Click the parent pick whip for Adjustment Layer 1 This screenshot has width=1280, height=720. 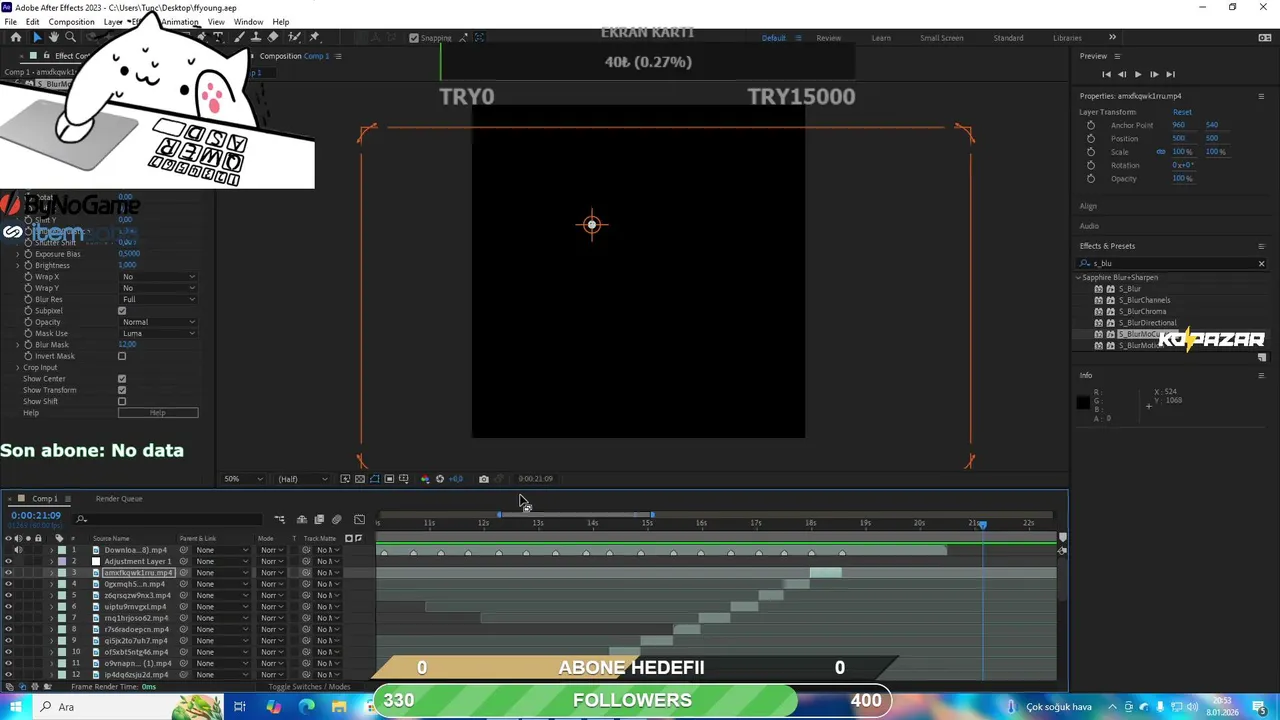184,561
